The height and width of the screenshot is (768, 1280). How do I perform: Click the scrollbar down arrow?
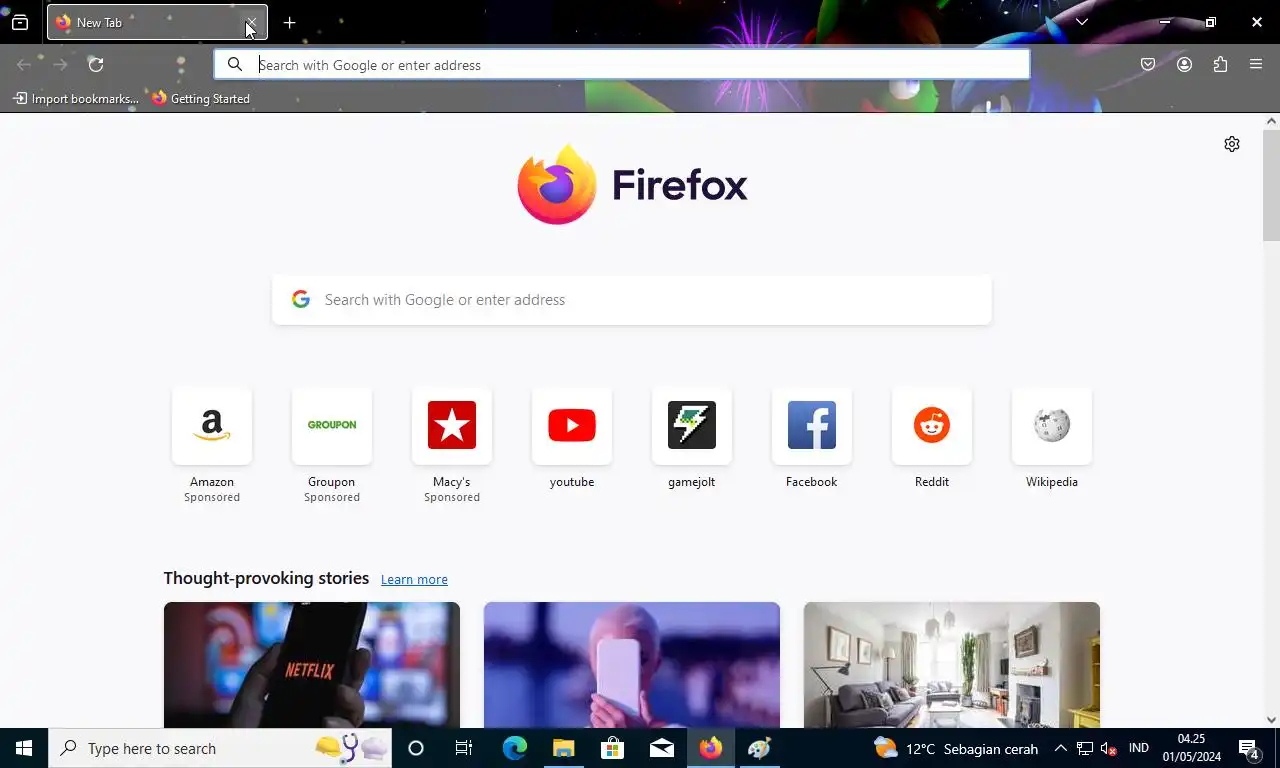coord(1271,719)
